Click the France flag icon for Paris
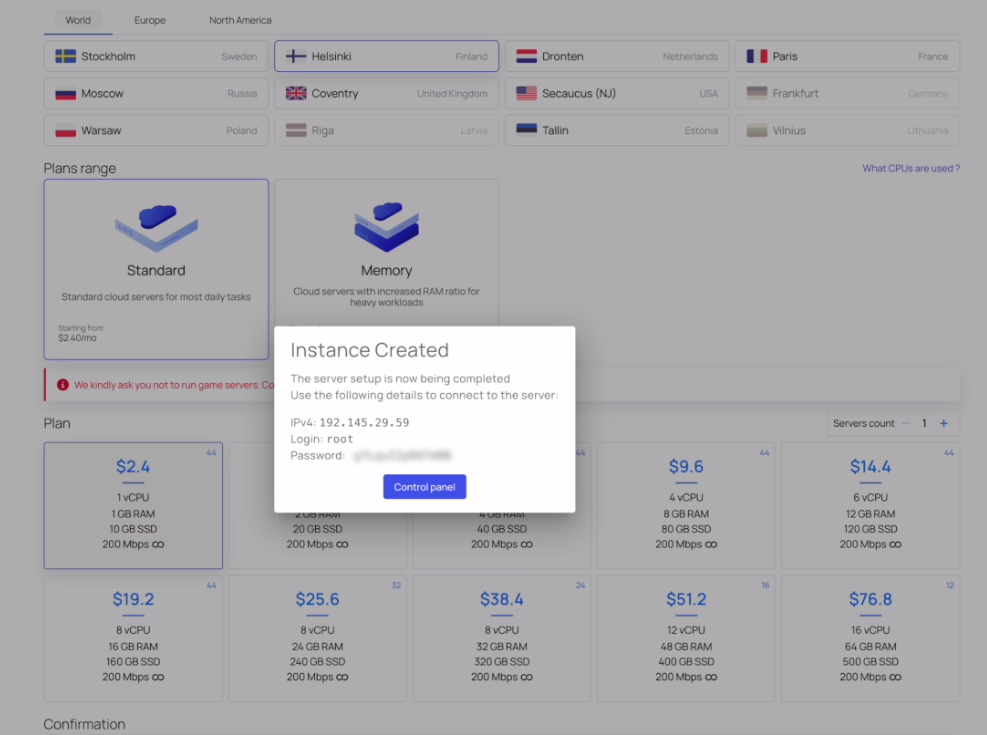The width and height of the screenshot is (987, 735). [x=757, y=57]
